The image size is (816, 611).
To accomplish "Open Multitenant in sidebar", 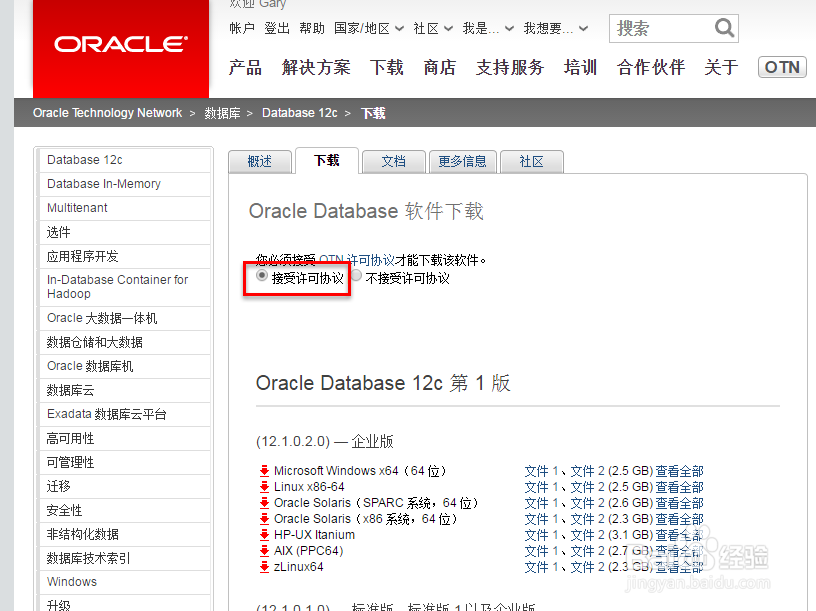I will pos(125,208).
